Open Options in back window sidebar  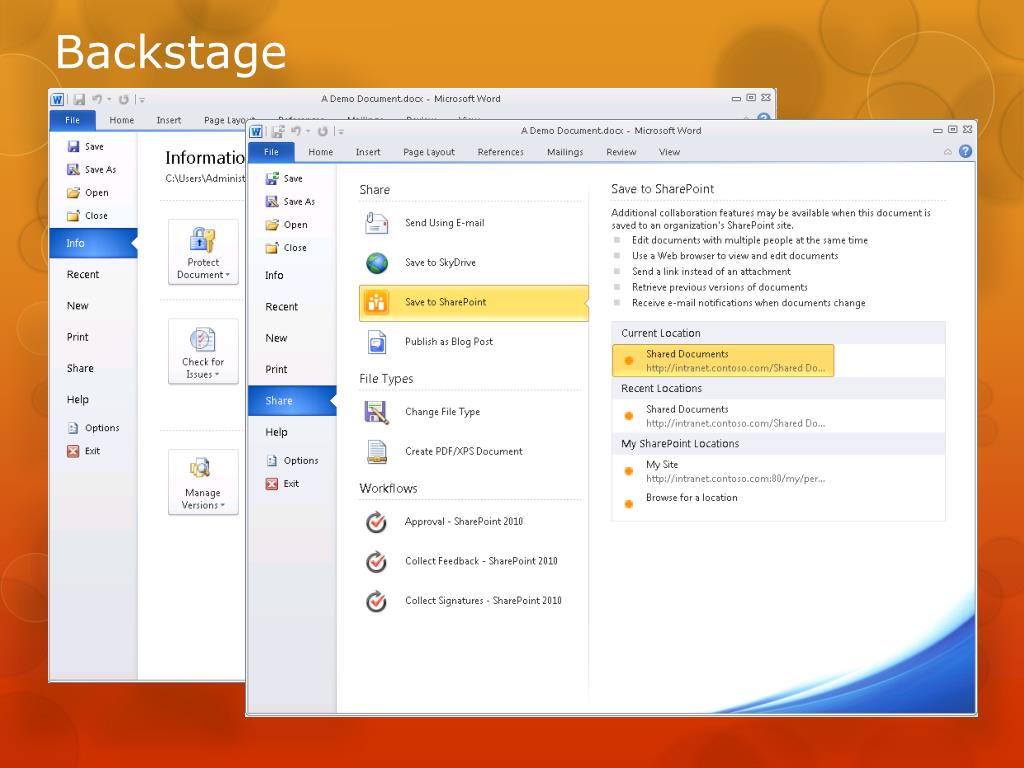click(93, 428)
